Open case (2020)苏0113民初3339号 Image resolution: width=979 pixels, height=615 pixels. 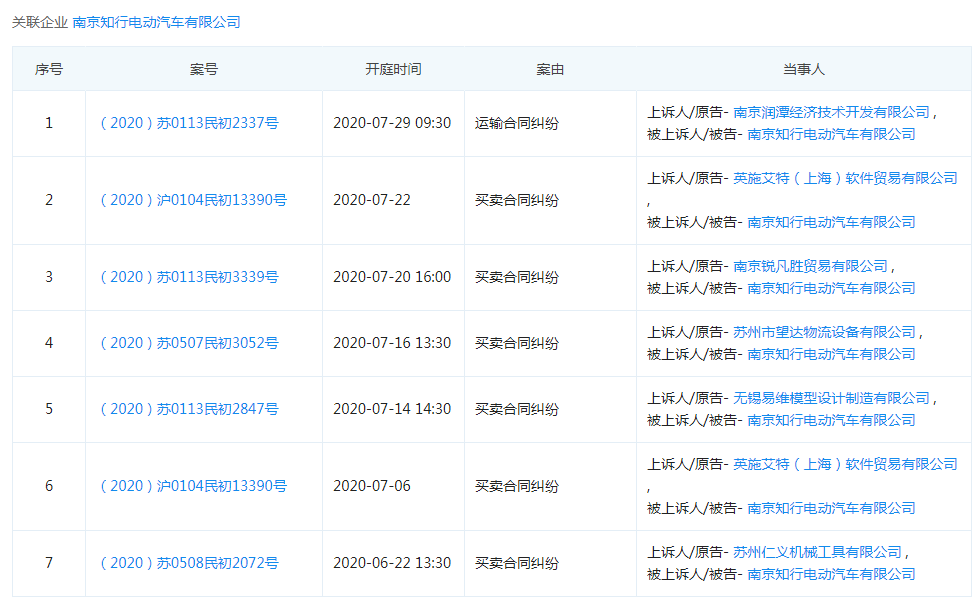[189, 277]
